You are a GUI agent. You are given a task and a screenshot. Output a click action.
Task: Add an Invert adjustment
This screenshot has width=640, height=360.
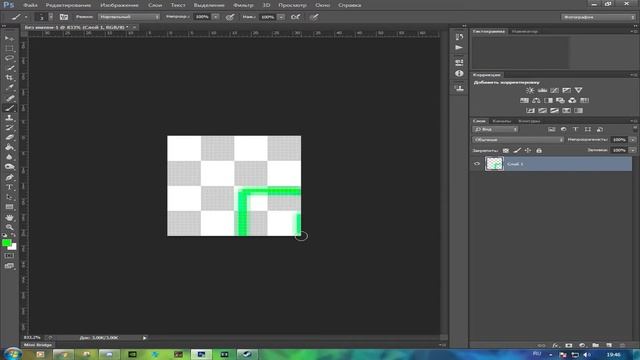[530, 111]
